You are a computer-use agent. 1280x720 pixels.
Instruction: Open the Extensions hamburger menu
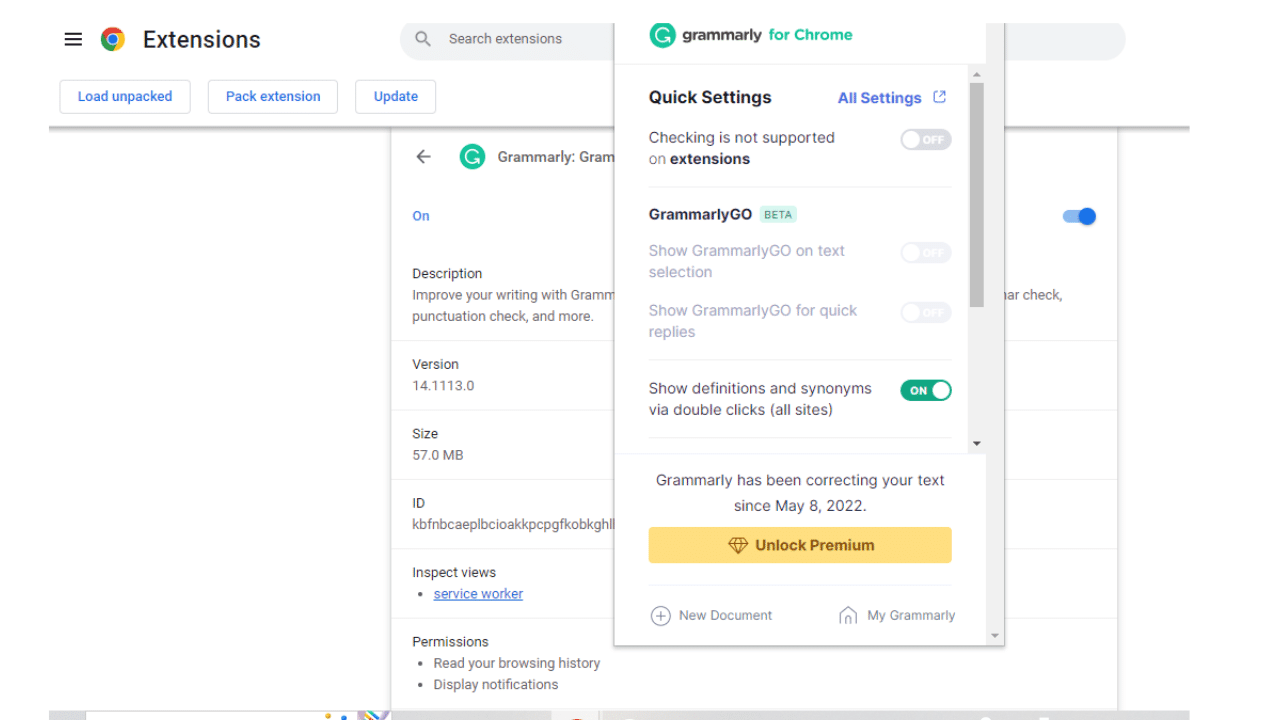[x=72, y=39]
